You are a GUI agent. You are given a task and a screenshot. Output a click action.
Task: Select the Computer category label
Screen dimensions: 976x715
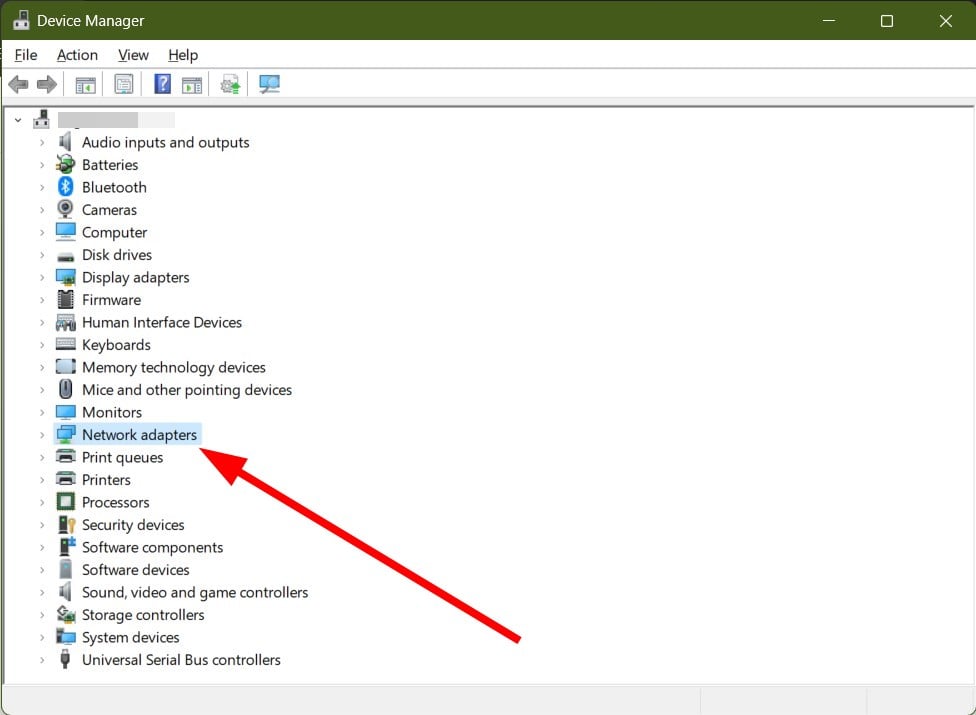115,232
